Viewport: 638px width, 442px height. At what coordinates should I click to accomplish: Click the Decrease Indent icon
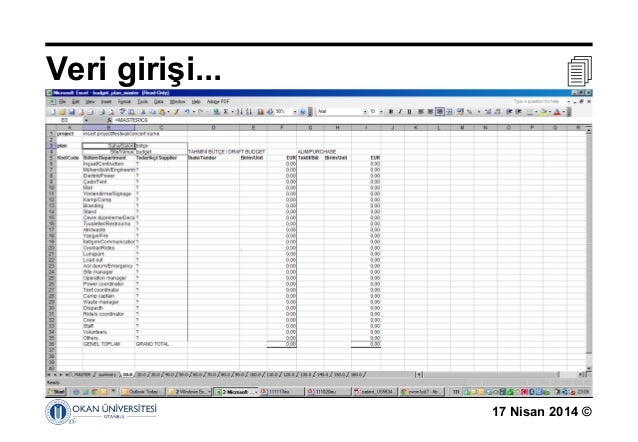coord(509,112)
